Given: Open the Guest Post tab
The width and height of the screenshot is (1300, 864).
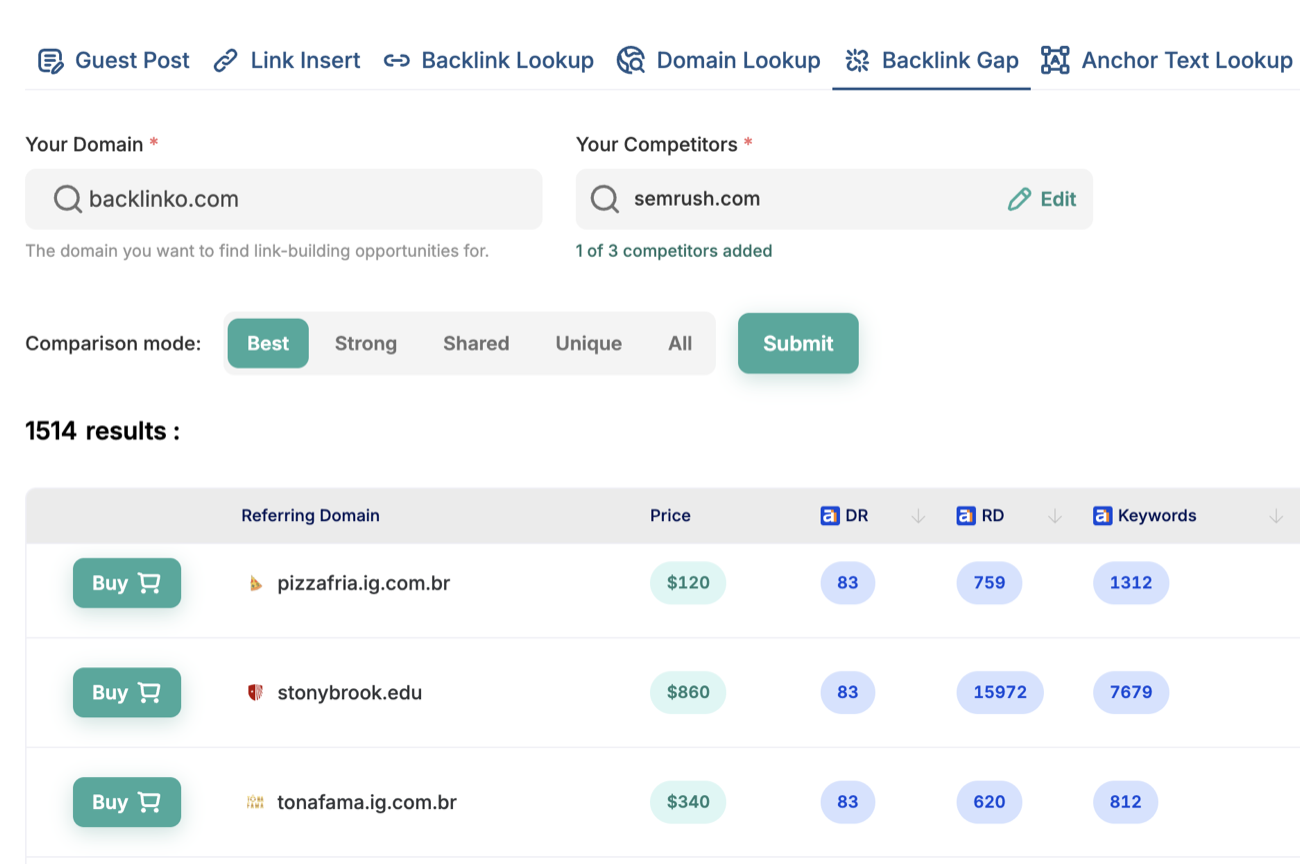Looking at the screenshot, I should pyautogui.click(x=113, y=61).
